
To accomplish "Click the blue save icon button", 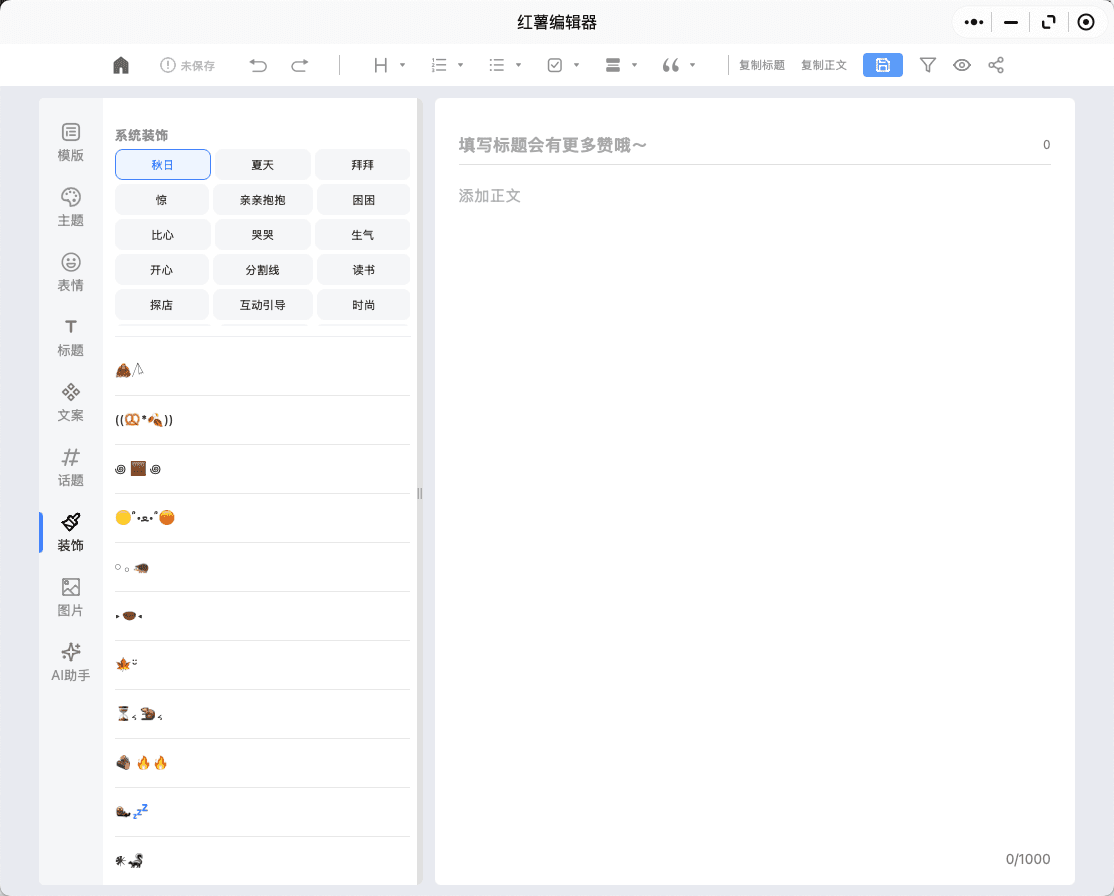I will 882,65.
